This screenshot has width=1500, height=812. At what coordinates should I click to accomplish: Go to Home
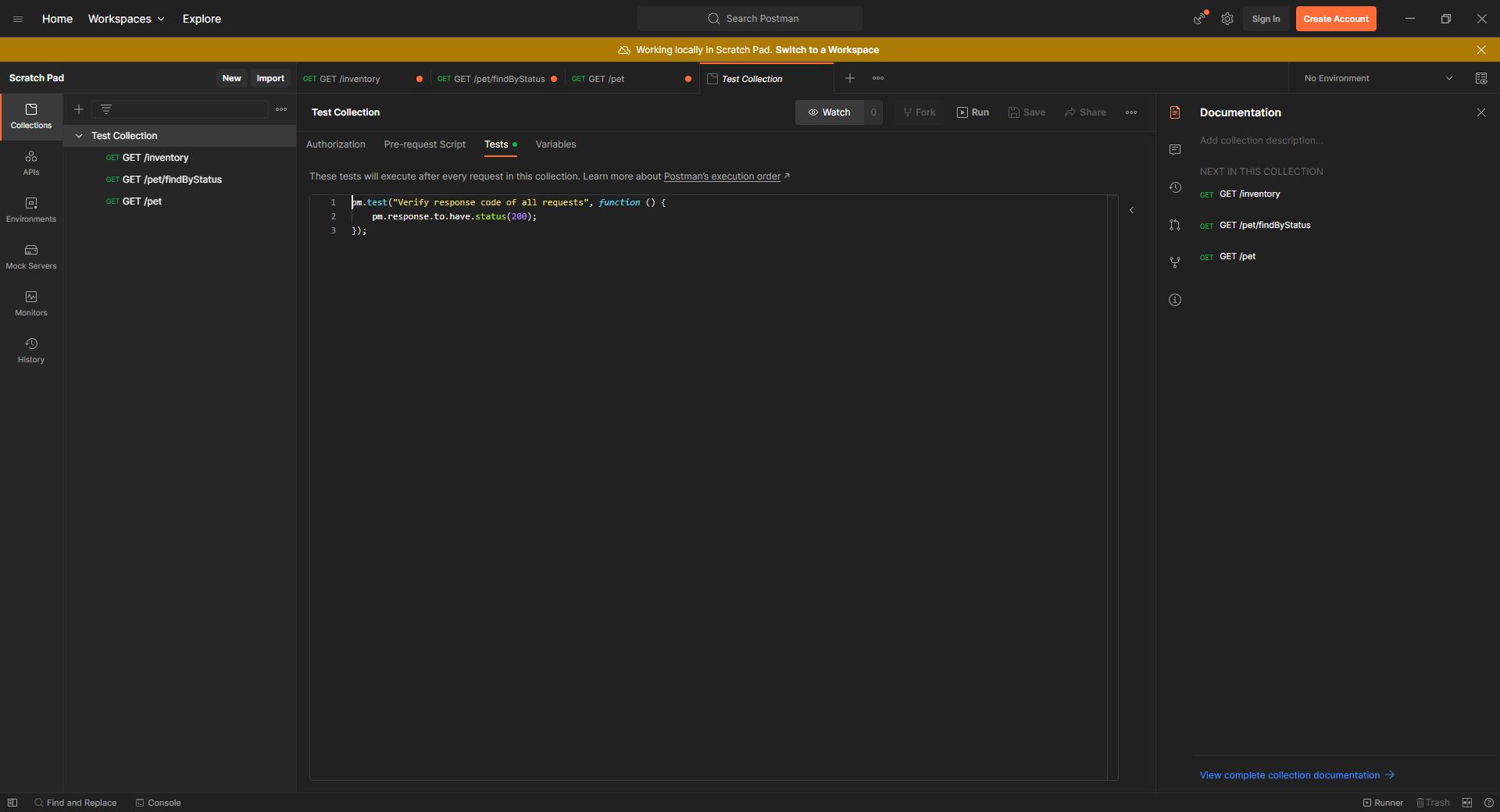[57, 19]
